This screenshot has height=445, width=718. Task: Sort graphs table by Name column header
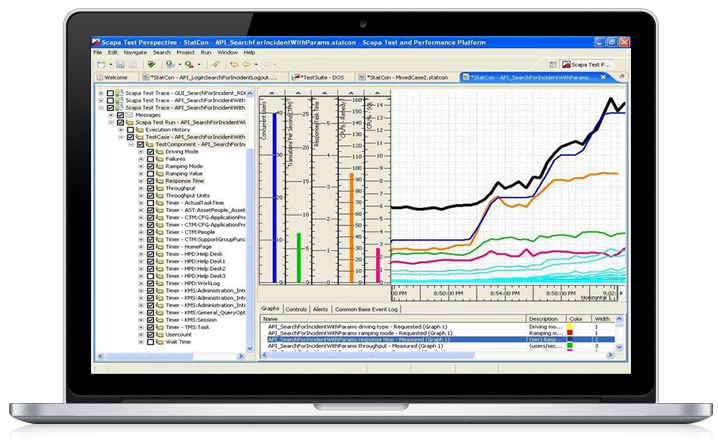click(393, 319)
